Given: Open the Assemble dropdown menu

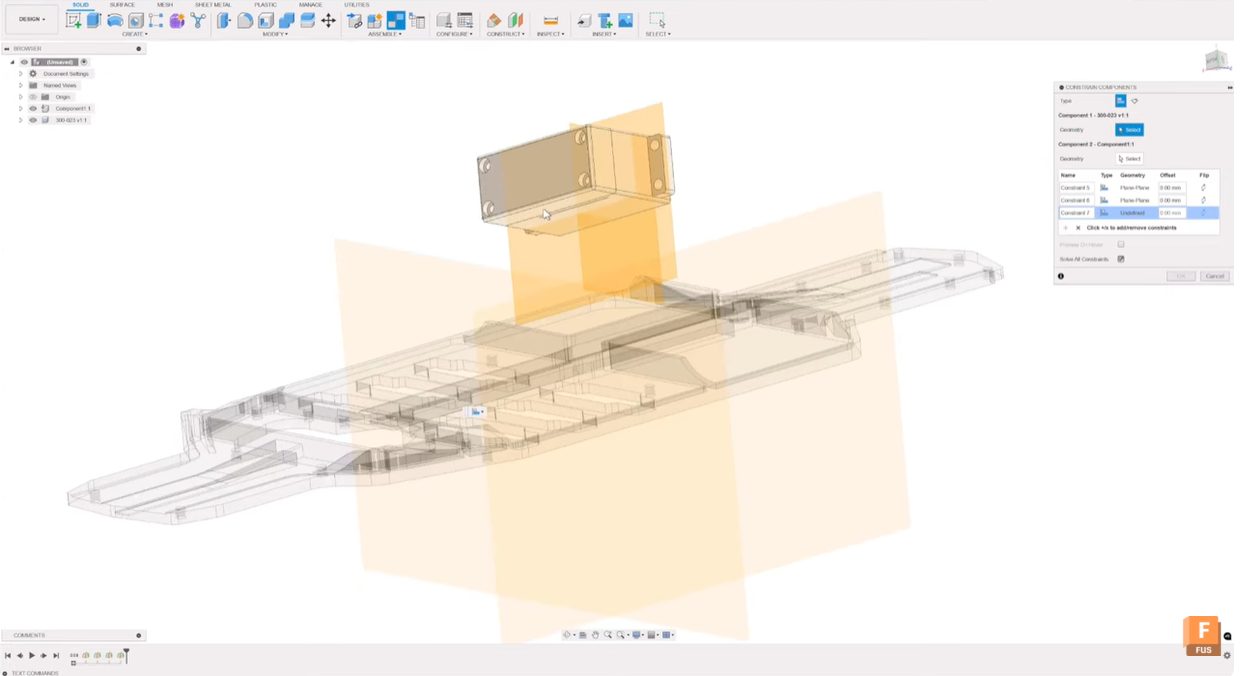Looking at the screenshot, I should [384, 34].
